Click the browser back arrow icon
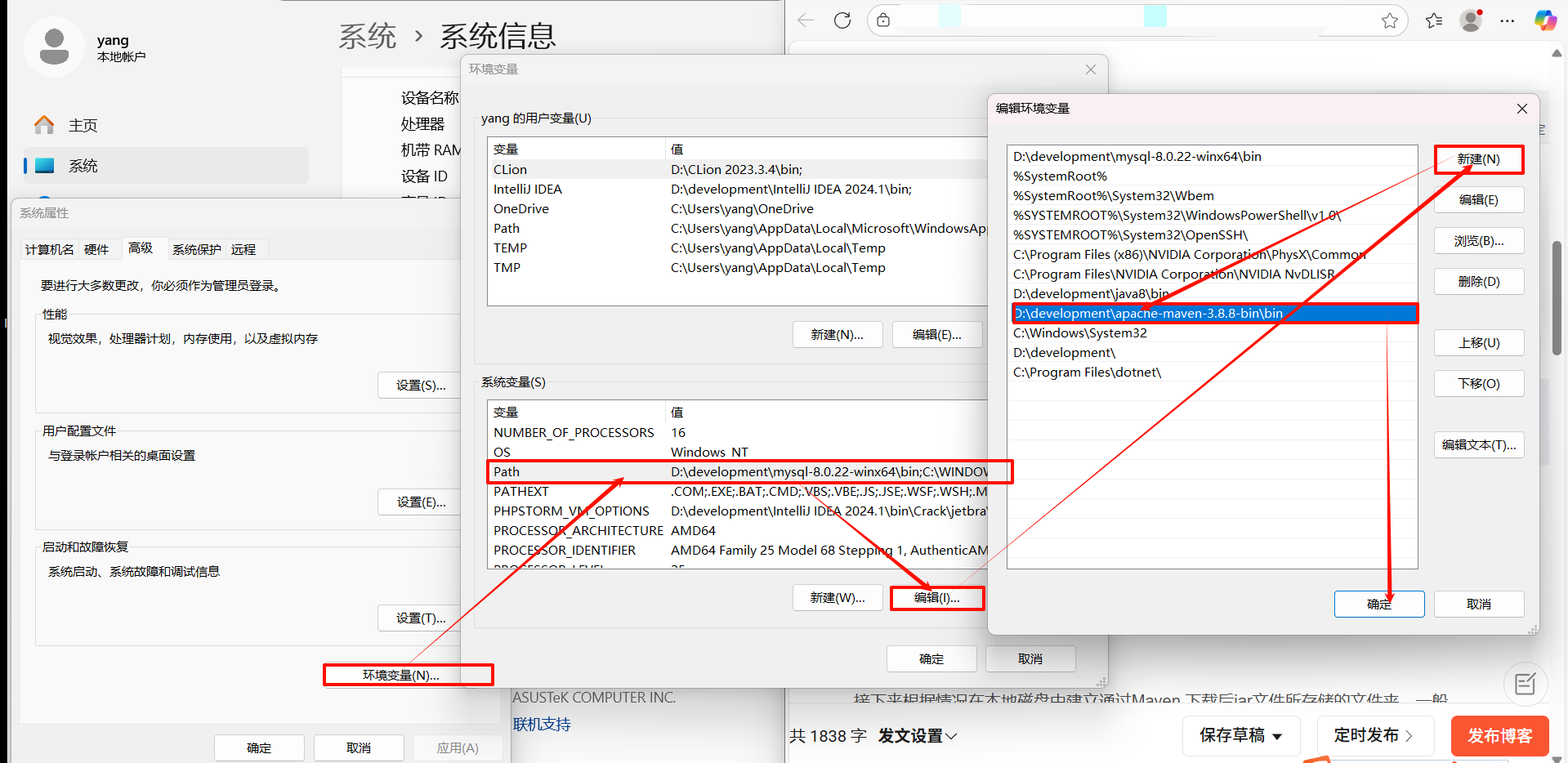 click(x=806, y=20)
